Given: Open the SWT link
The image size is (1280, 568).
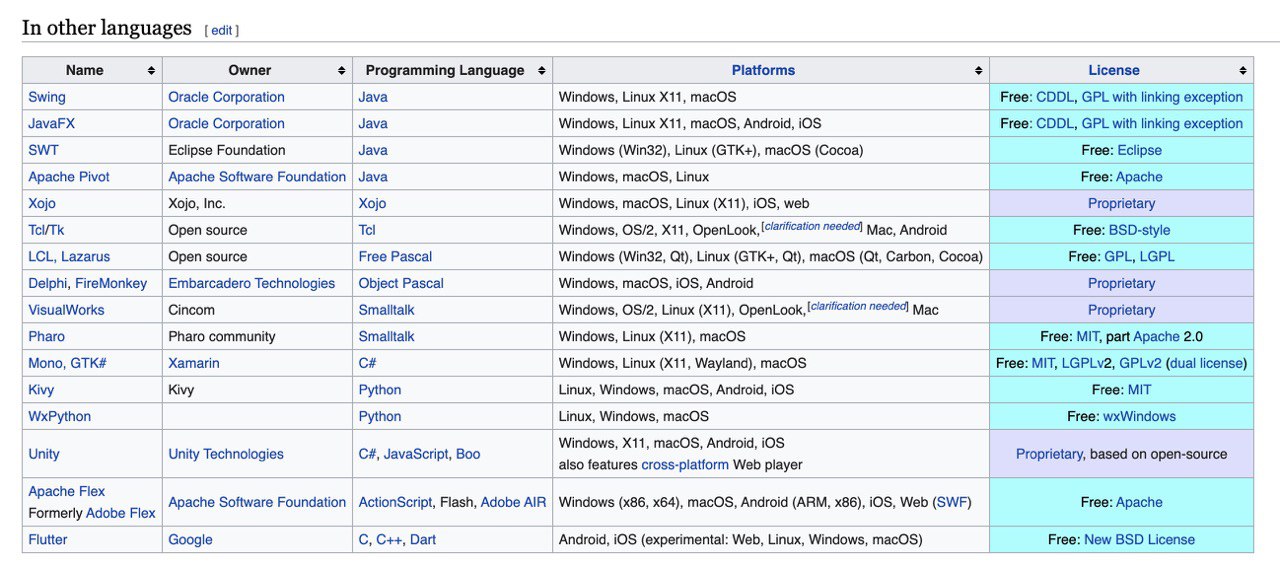Looking at the screenshot, I should 43,150.
